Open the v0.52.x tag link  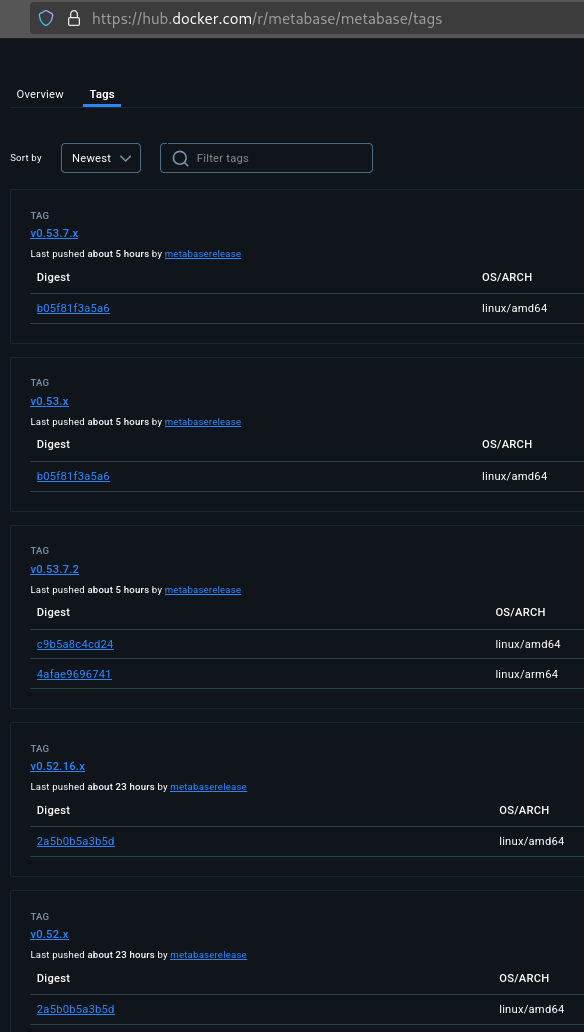pyautogui.click(x=49, y=934)
